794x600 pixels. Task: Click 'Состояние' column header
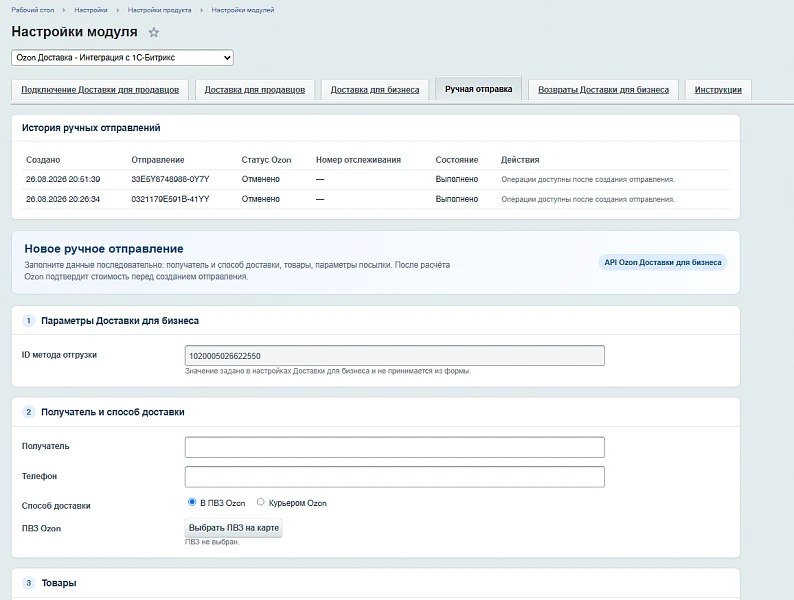(457, 160)
